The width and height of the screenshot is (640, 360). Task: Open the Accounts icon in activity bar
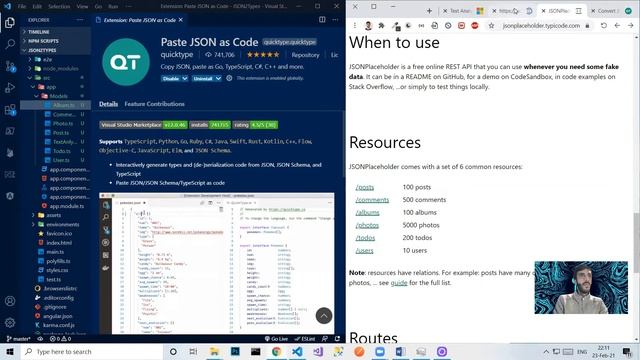pos(10,301)
